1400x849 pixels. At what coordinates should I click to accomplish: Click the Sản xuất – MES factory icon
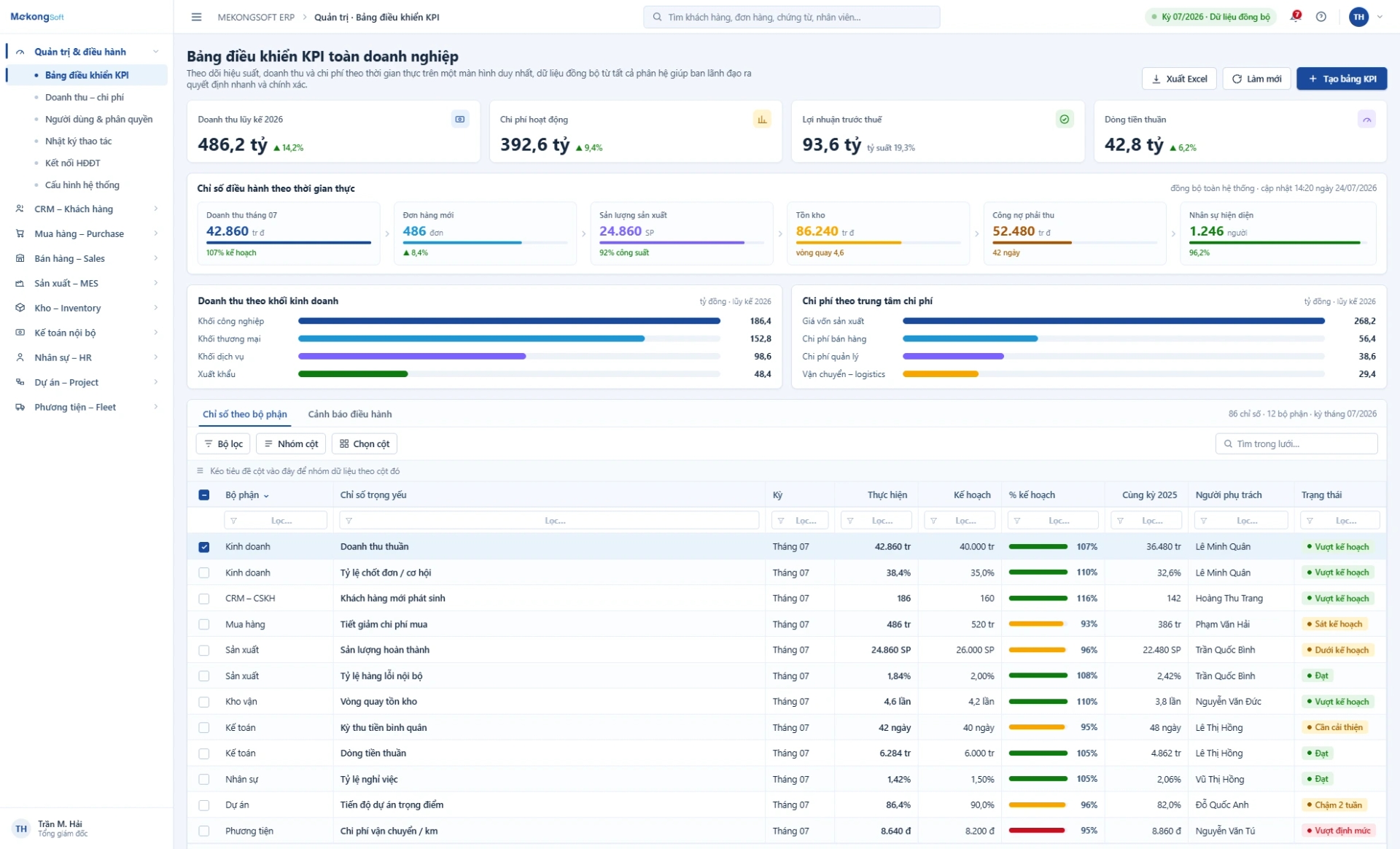(20, 283)
